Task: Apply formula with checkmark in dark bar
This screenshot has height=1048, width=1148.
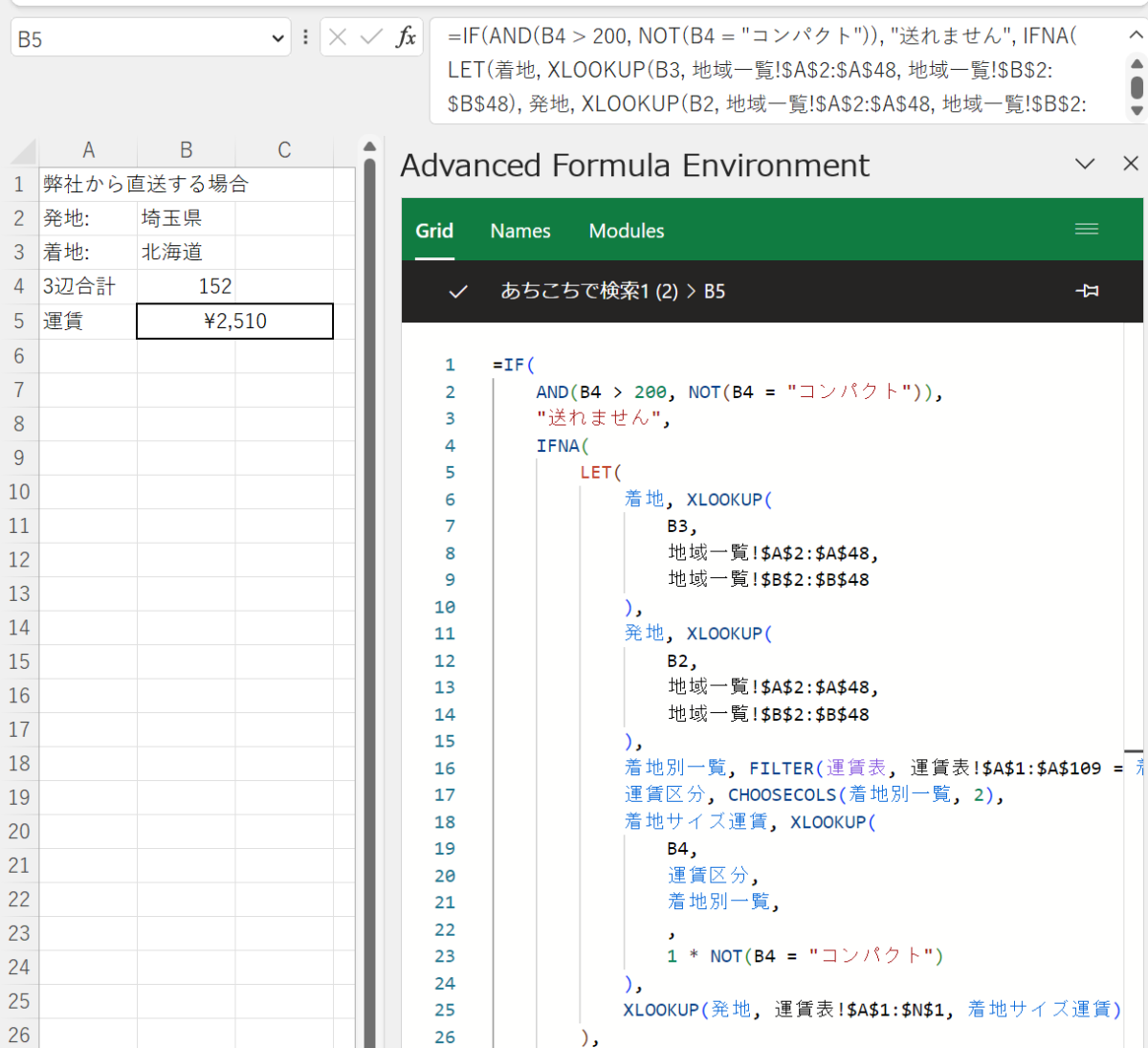Action: coord(458,291)
